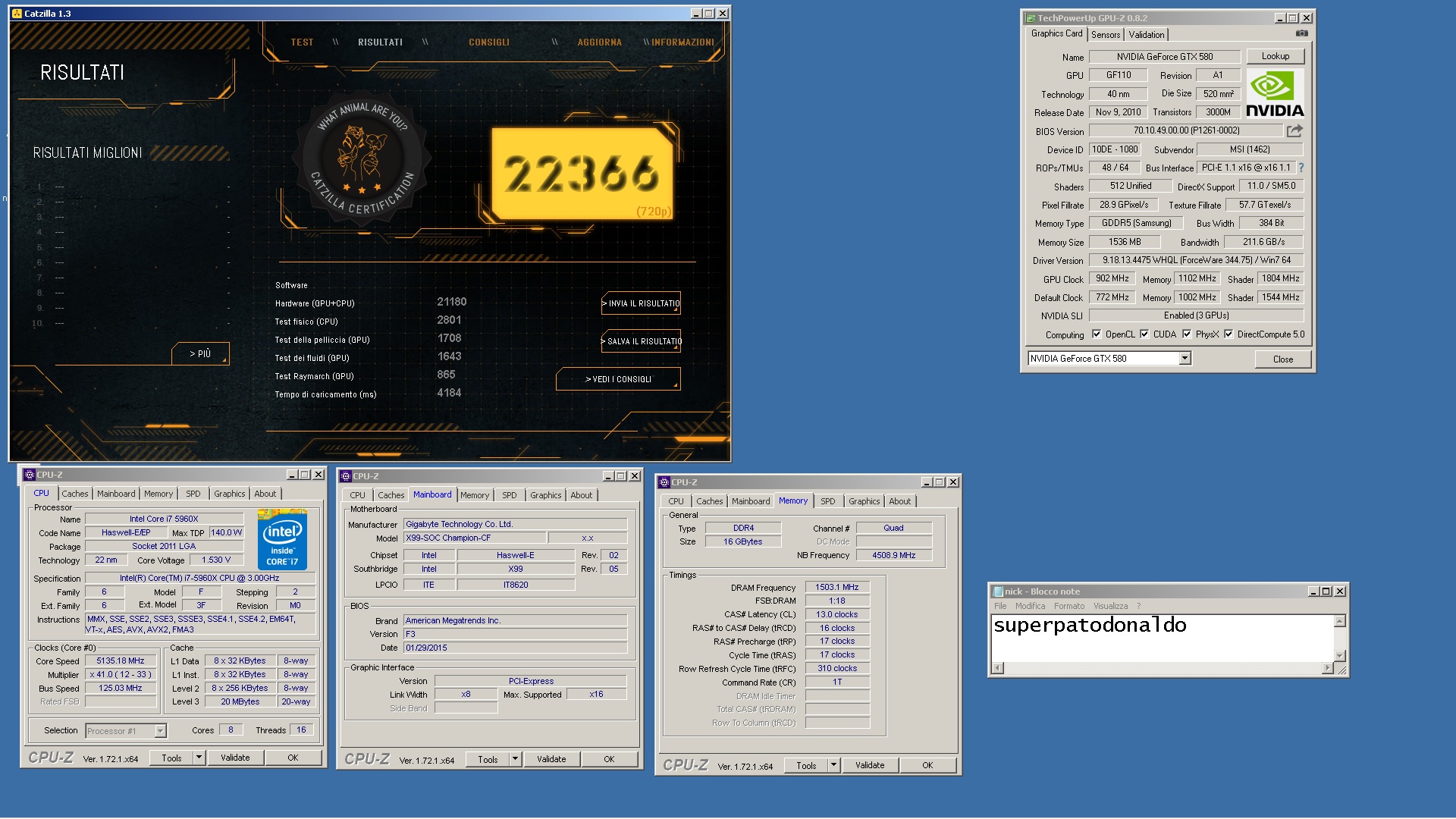Click the Notepad text area with superpatodonaldo
The height and width of the screenshot is (819, 1456).
pos(1163,638)
